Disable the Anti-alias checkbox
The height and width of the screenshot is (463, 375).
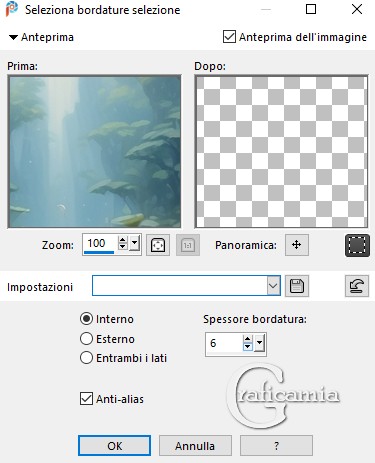tap(86, 399)
